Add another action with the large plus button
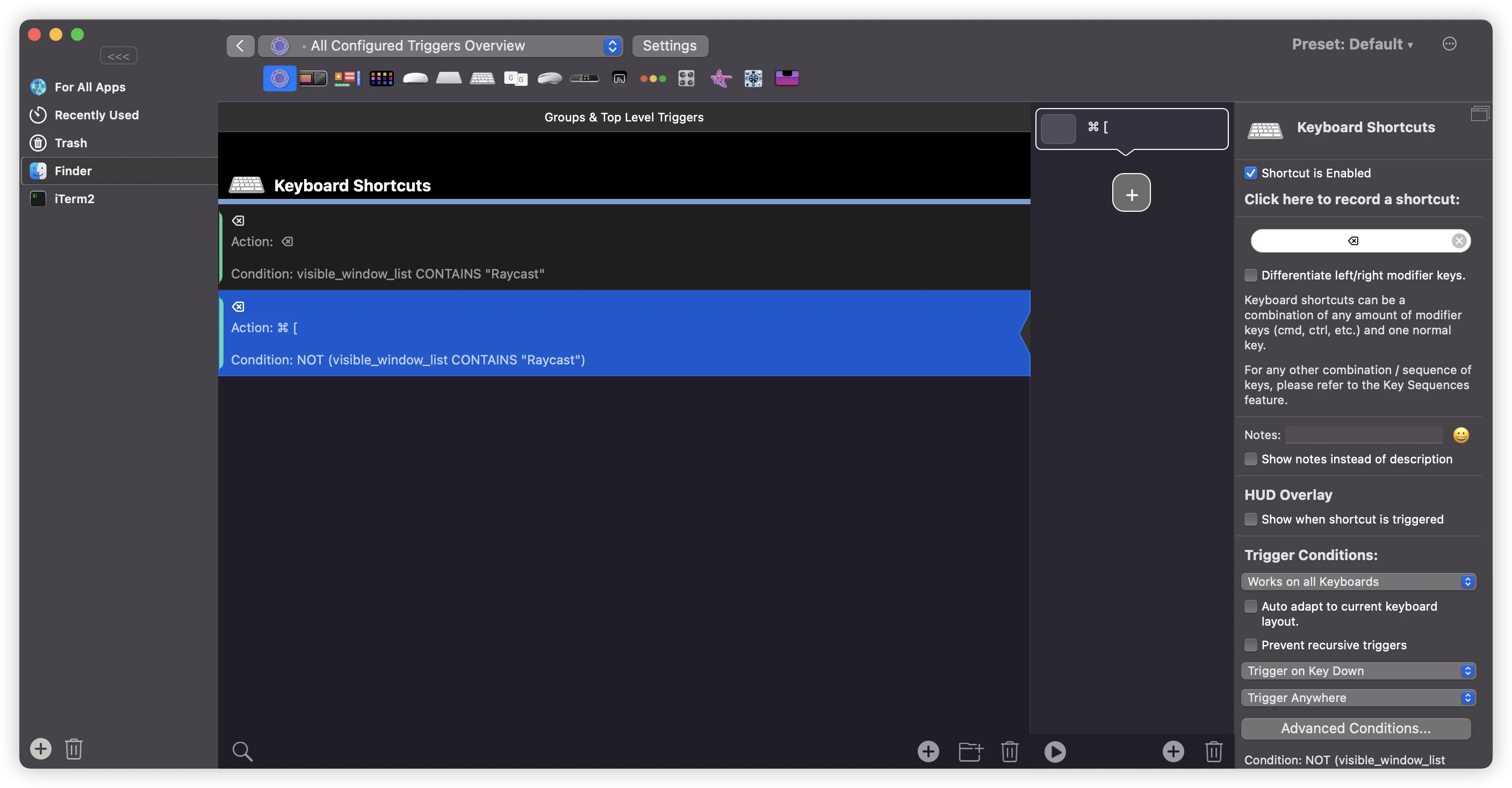Viewport: 1512px width, 788px height. 1131,192
